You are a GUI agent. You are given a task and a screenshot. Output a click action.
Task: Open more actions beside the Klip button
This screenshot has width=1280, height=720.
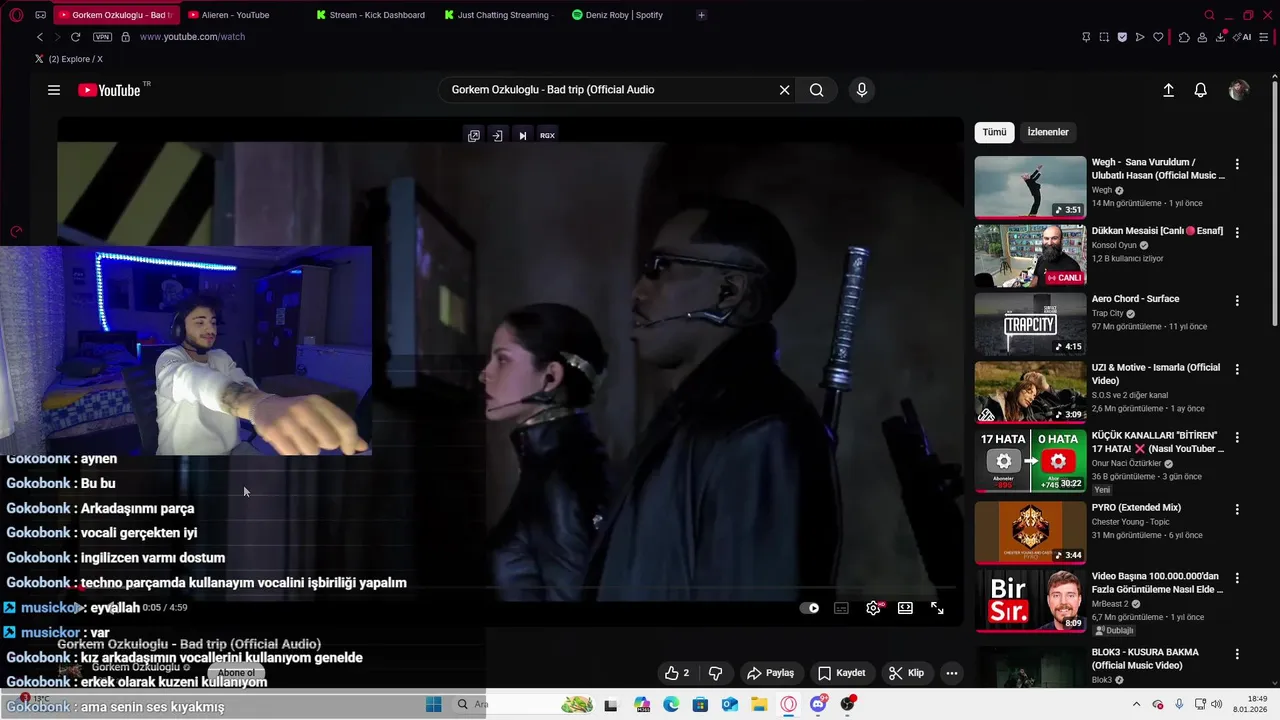click(952, 673)
